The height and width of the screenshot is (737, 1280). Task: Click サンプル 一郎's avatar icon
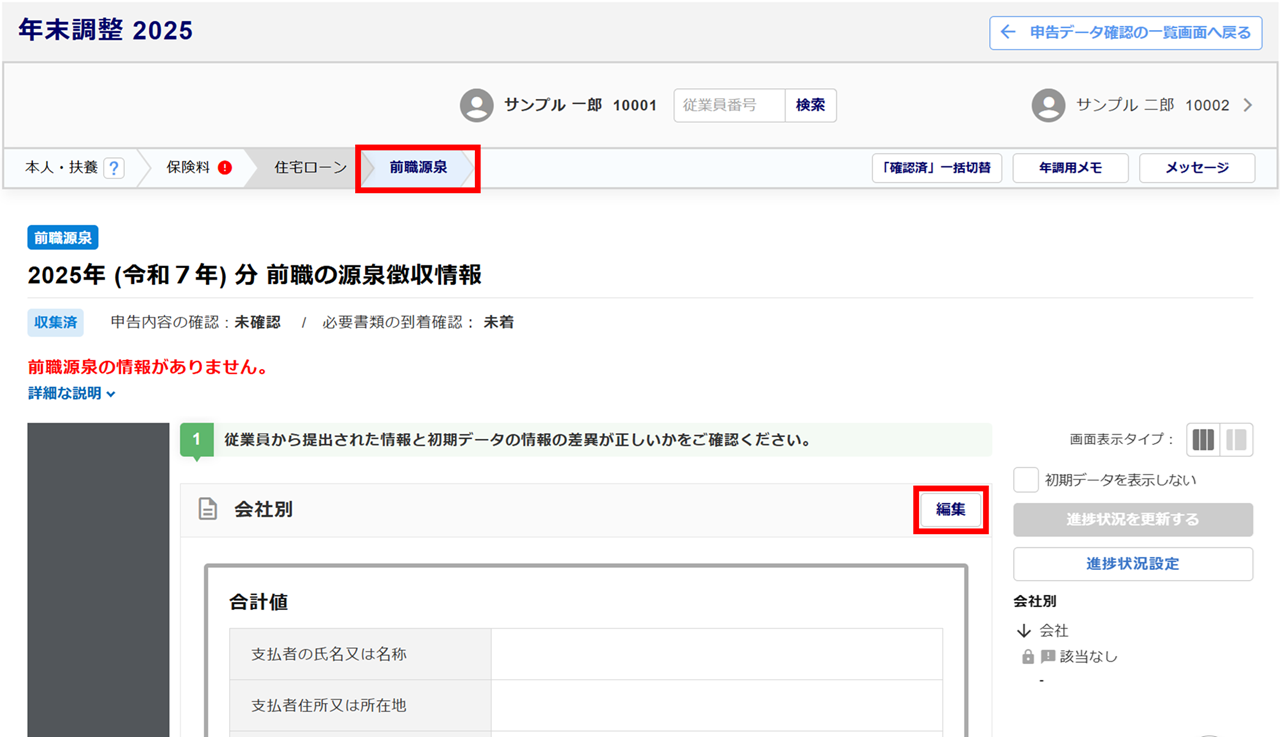pos(477,105)
